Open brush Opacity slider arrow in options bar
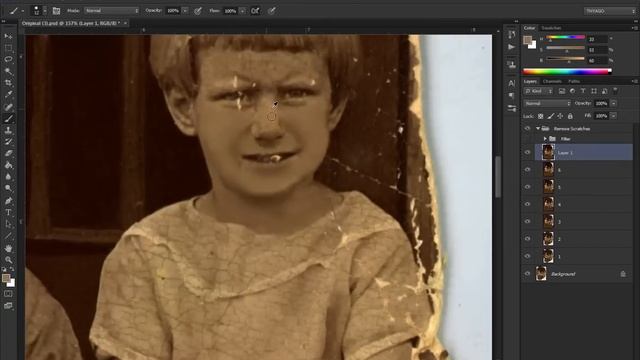 [185, 11]
